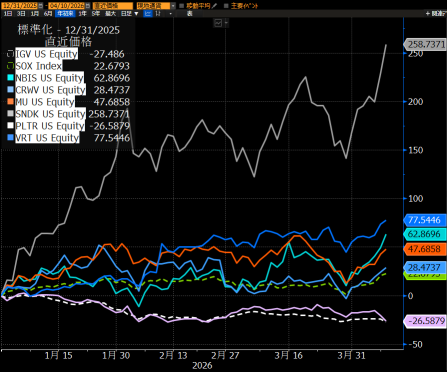Toggle IGV US Equity legend marker
This screenshot has height=372, width=447.
(11, 54)
